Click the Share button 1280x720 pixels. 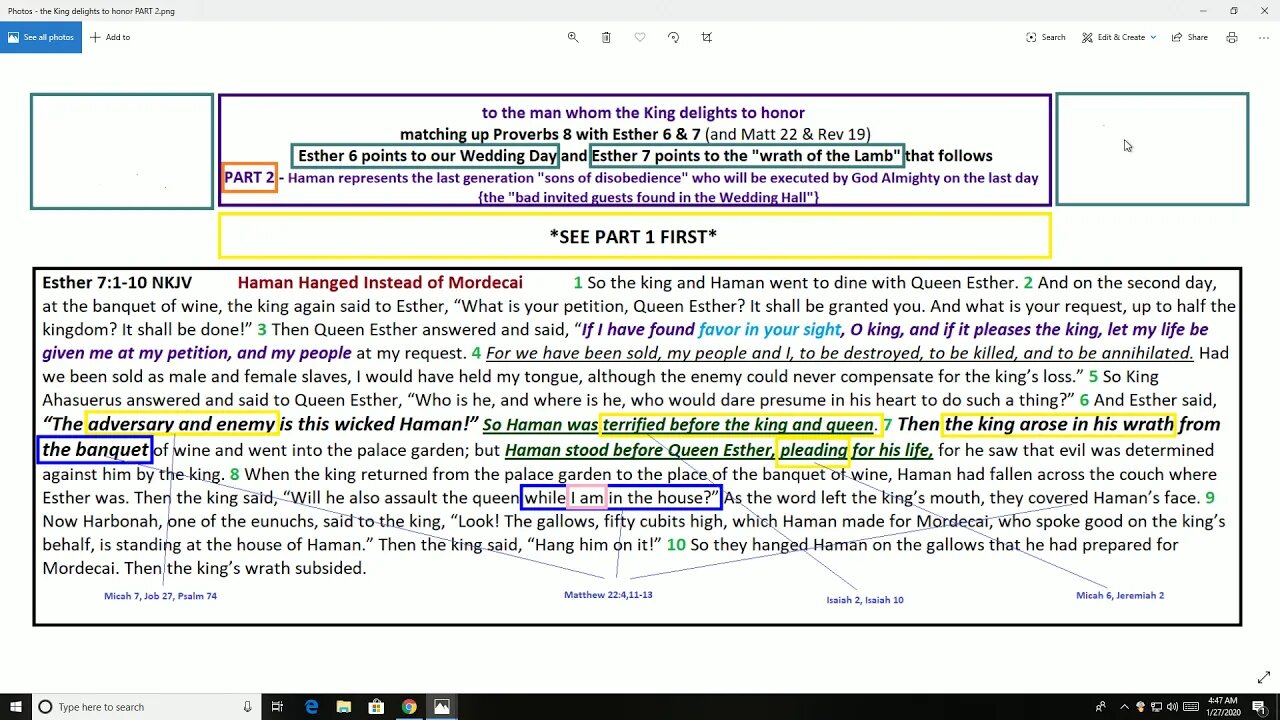(x=1190, y=37)
